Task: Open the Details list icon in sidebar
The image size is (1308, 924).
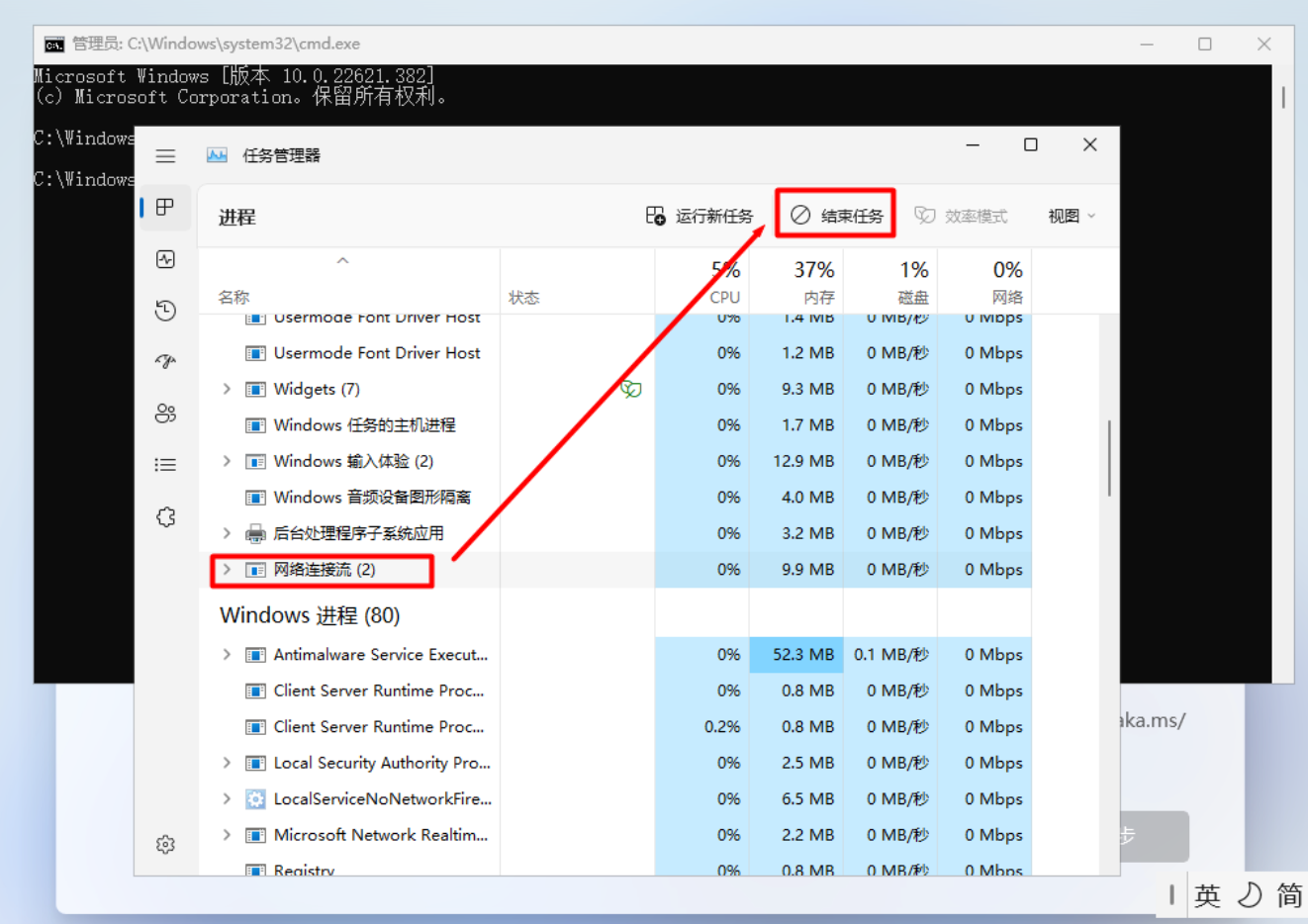Action: [x=165, y=465]
